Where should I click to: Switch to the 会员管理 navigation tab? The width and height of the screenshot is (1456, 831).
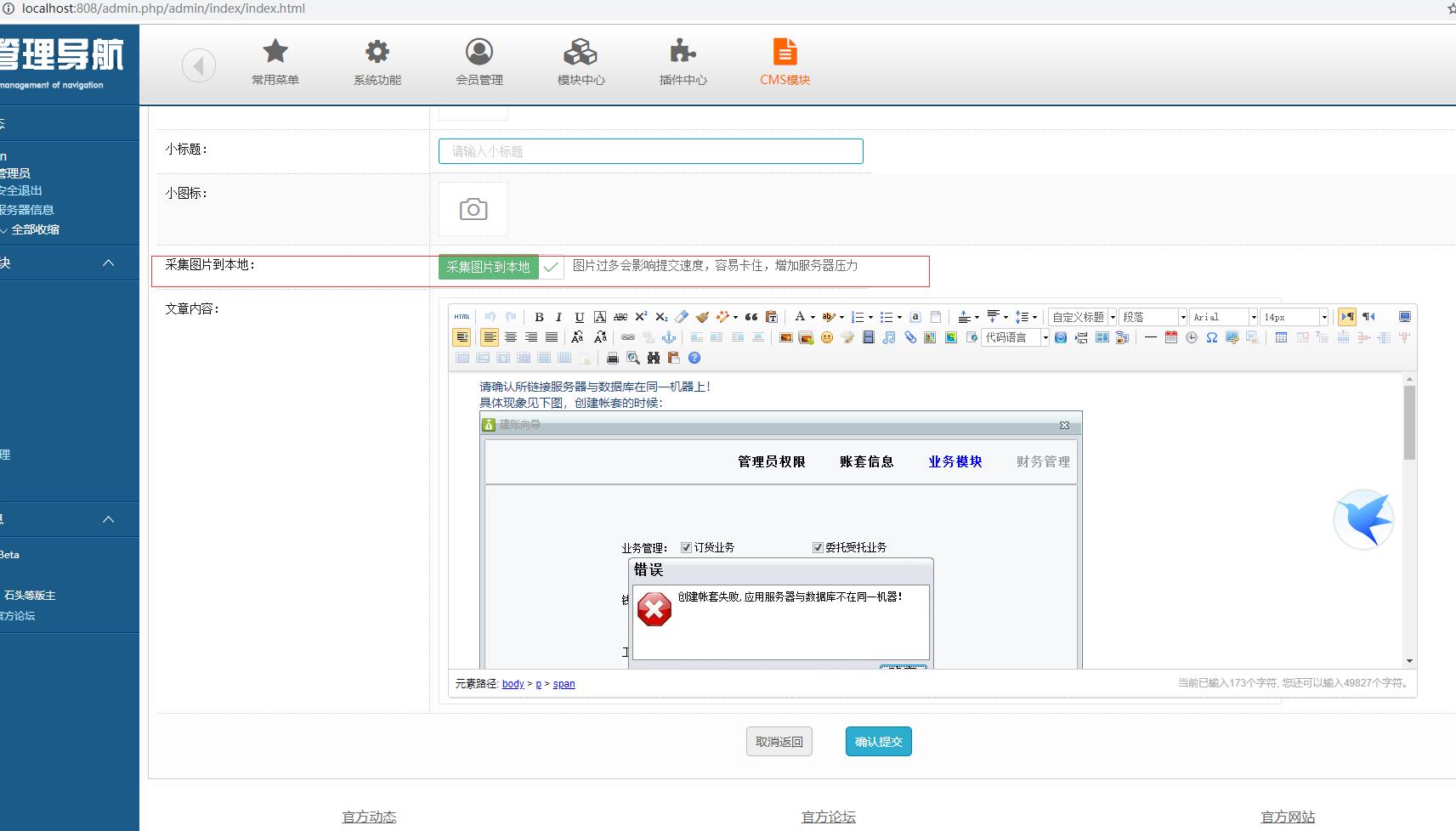(479, 62)
